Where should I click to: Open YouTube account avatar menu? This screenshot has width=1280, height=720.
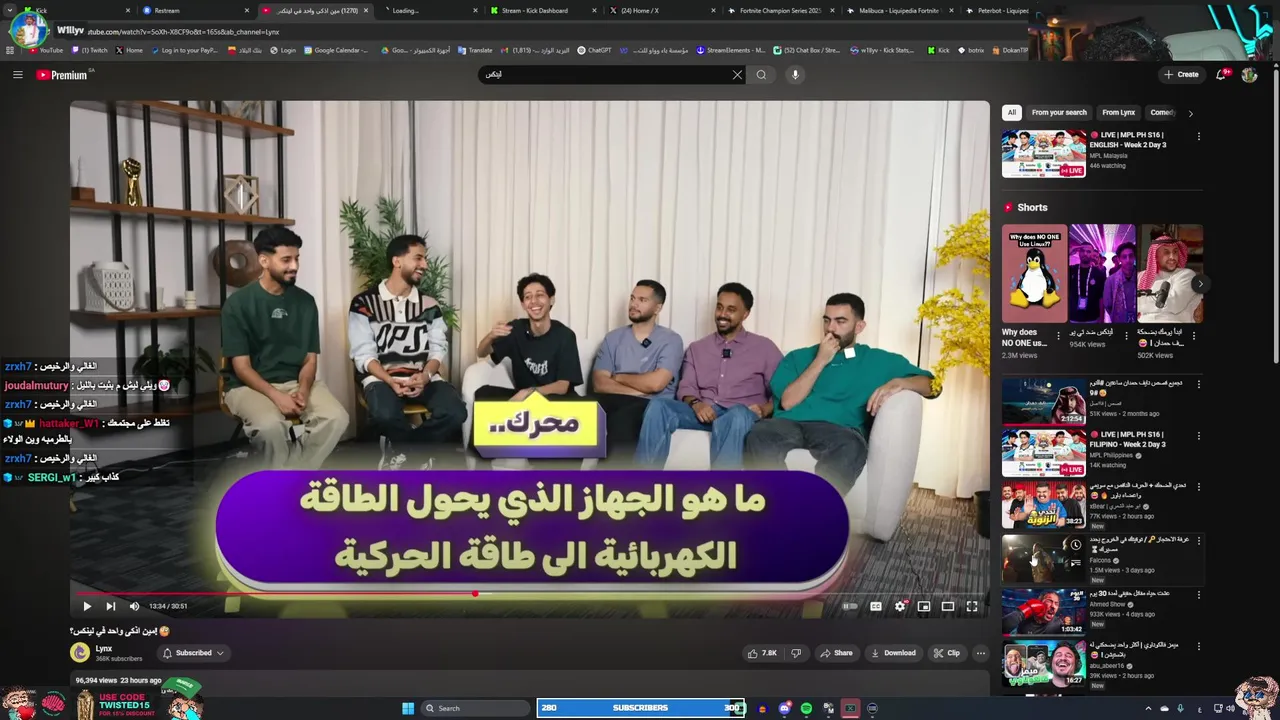tap(1249, 75)
